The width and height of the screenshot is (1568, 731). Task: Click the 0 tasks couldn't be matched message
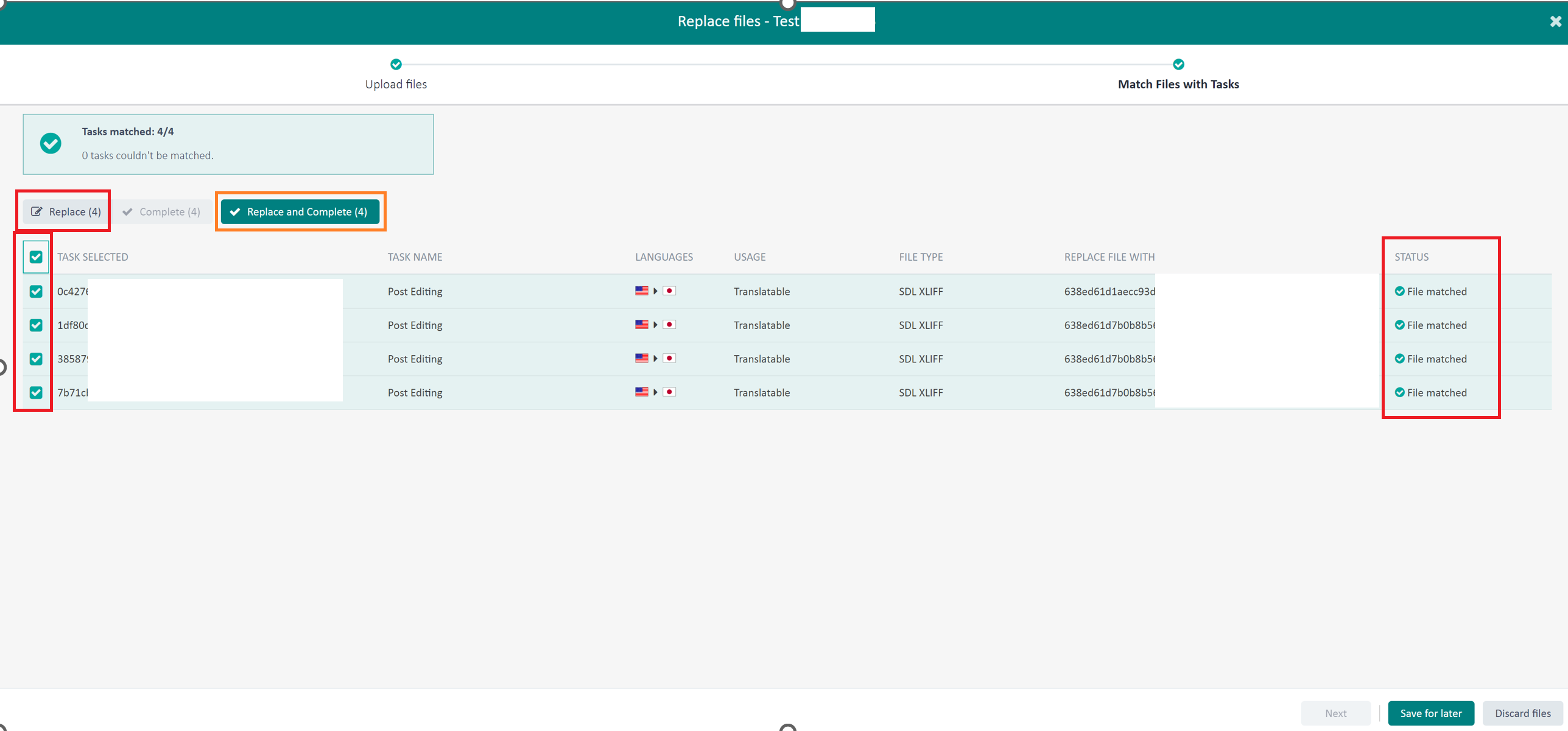tap(147, 155)
